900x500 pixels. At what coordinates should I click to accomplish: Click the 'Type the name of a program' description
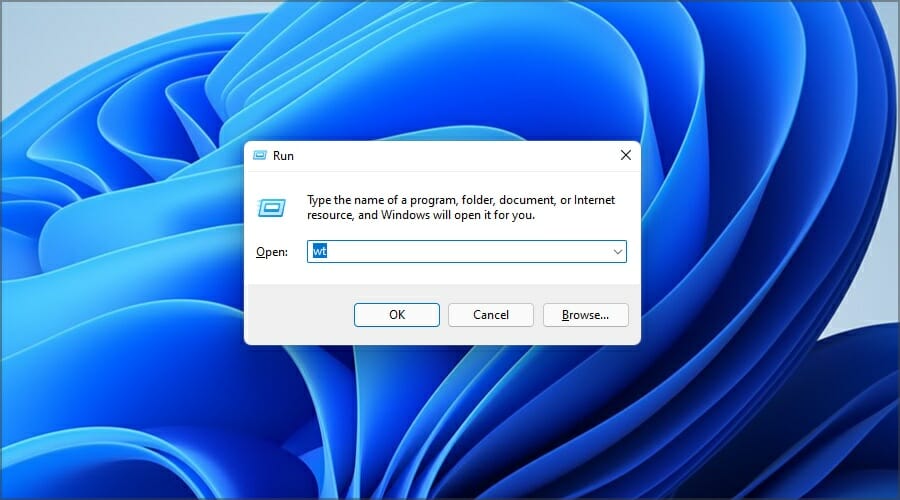pyautogui.click(x=461, y=207)
